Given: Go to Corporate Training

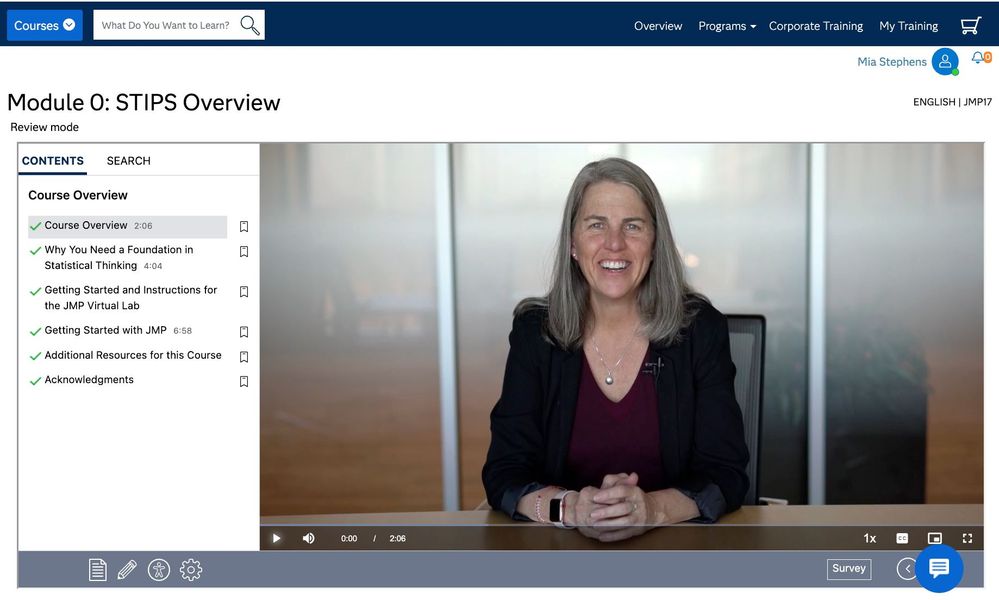Looking at the screenshot, I should pyautogui.click(x=816, y=26).
